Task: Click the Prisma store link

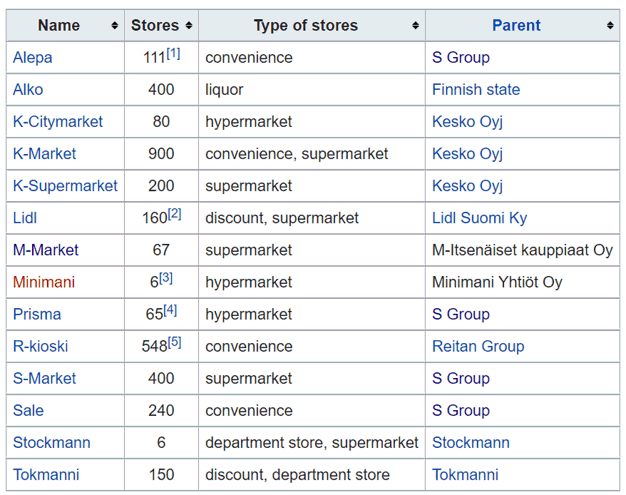Action: [36, 314]
